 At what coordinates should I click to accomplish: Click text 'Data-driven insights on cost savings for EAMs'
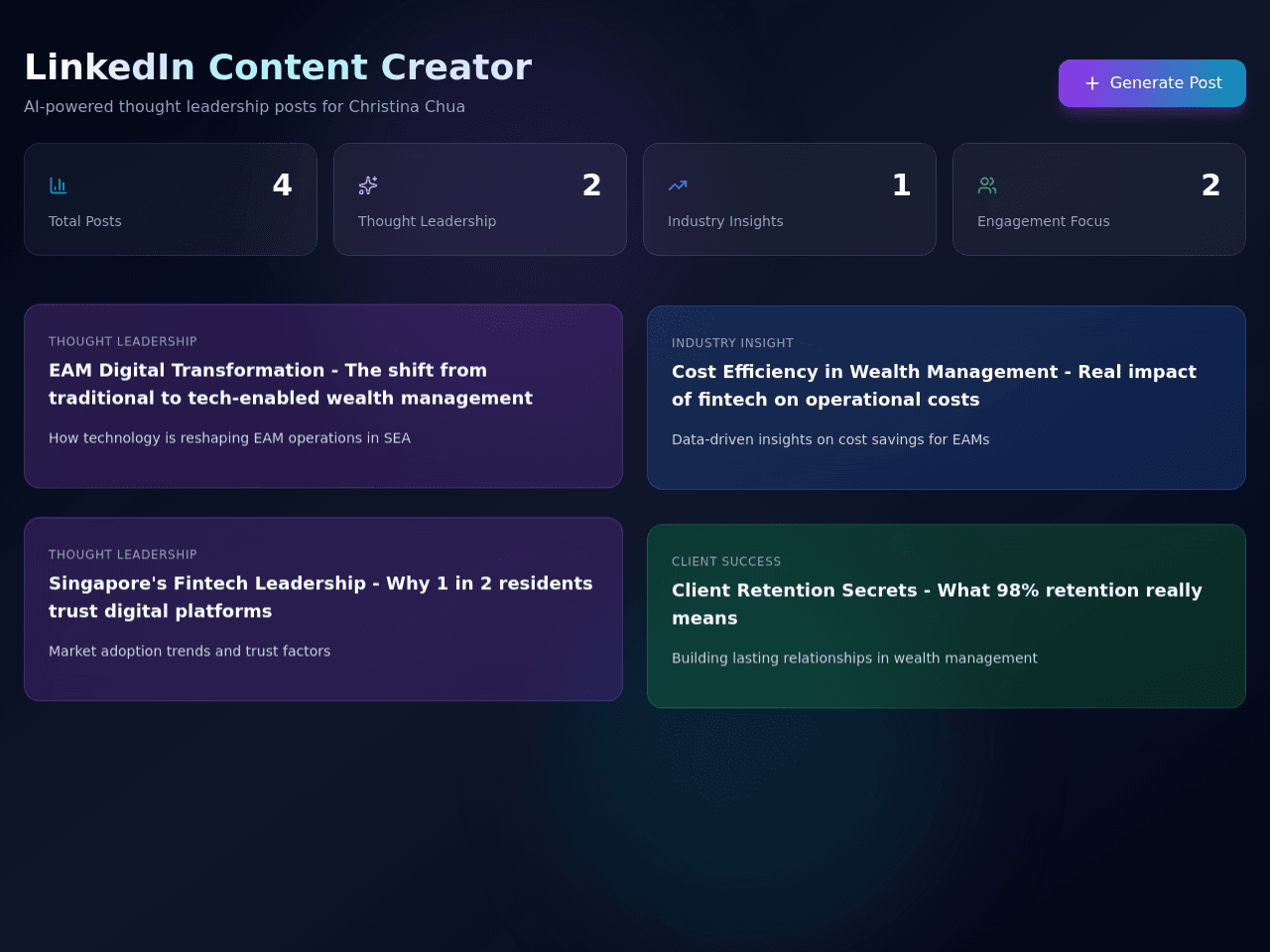[x=830, y=439]
